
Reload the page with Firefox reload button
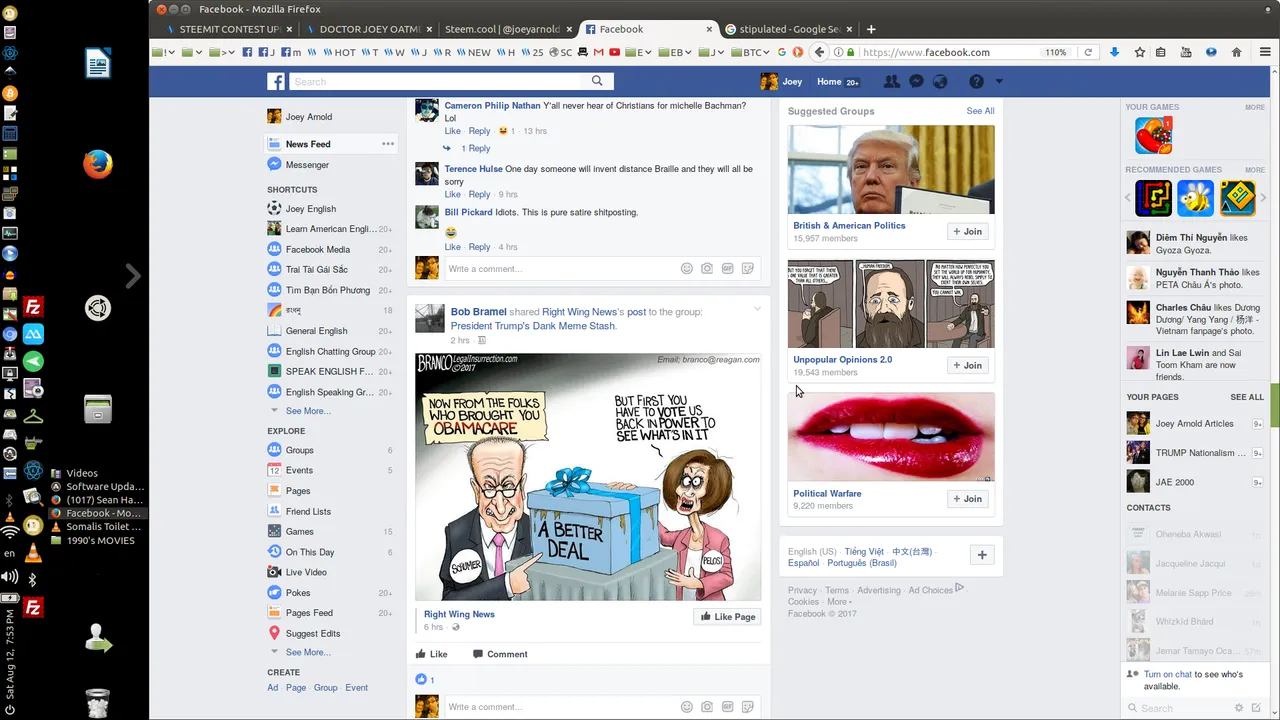click(x=1088, y=52)
